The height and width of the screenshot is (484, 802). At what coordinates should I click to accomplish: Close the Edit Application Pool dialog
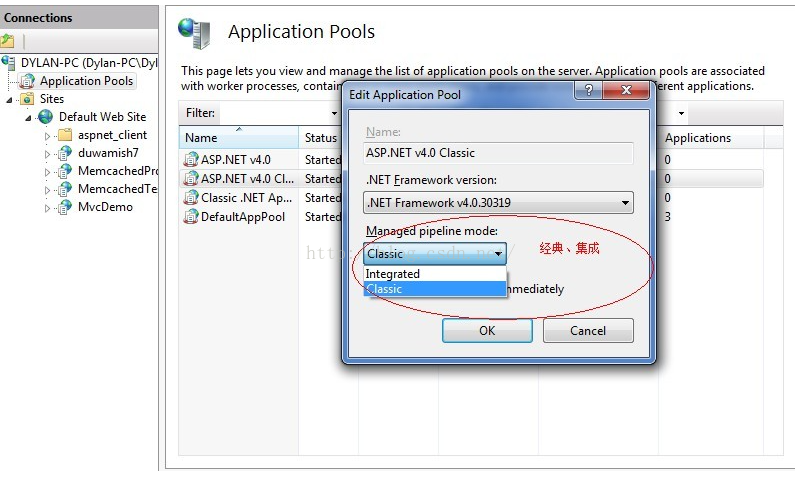(626, 91)
